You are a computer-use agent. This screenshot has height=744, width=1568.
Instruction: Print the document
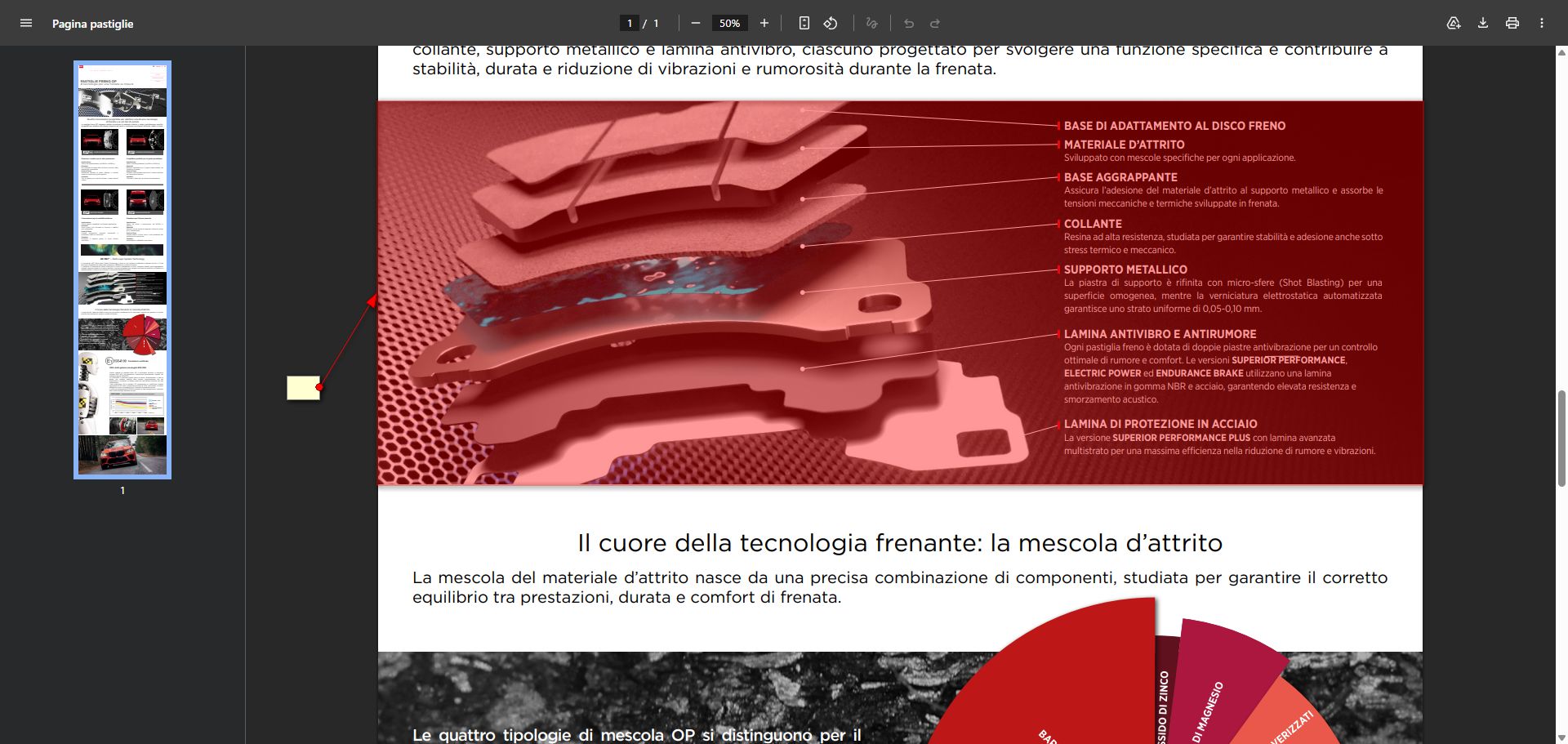click(1512, 24)
